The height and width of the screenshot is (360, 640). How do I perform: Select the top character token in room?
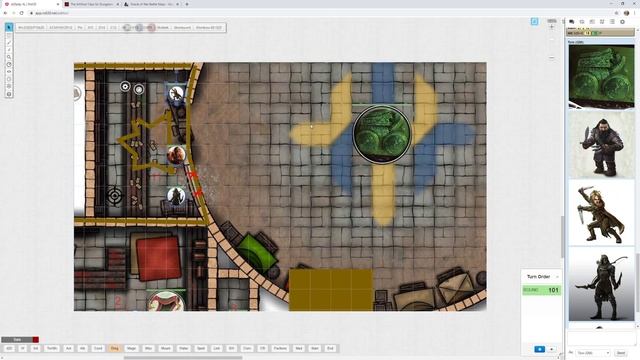[x=176, y=94]
